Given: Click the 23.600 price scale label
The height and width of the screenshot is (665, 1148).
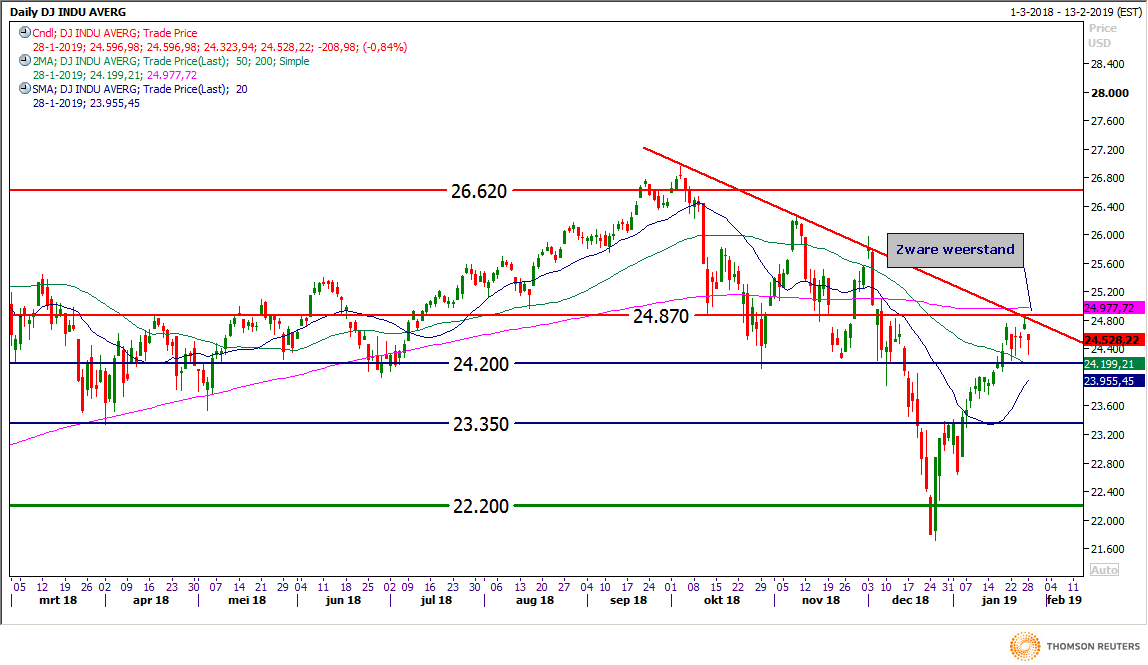Looking at the screenshot, I should [x=1108, y=406].
